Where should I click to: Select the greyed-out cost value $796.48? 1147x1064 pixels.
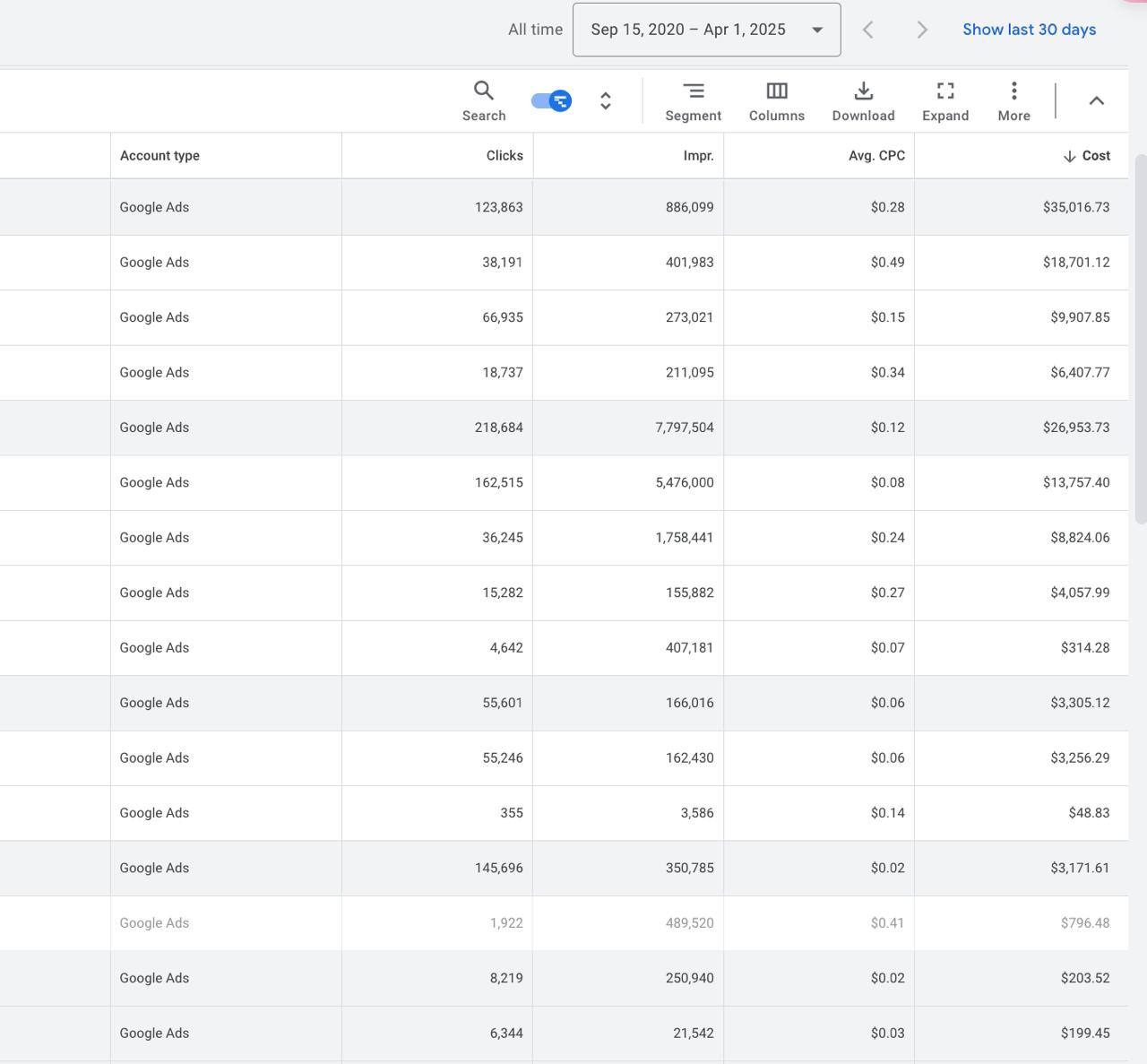(1085, 923)
